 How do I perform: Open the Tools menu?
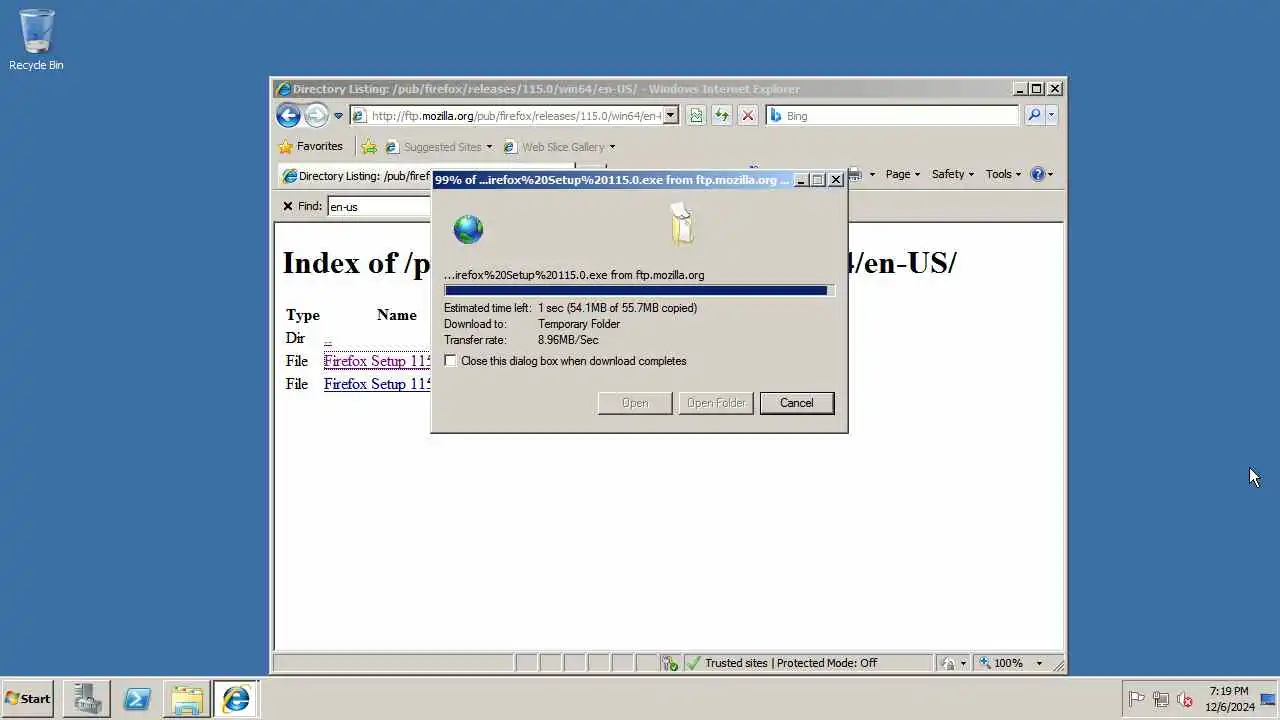(1003, 174)
